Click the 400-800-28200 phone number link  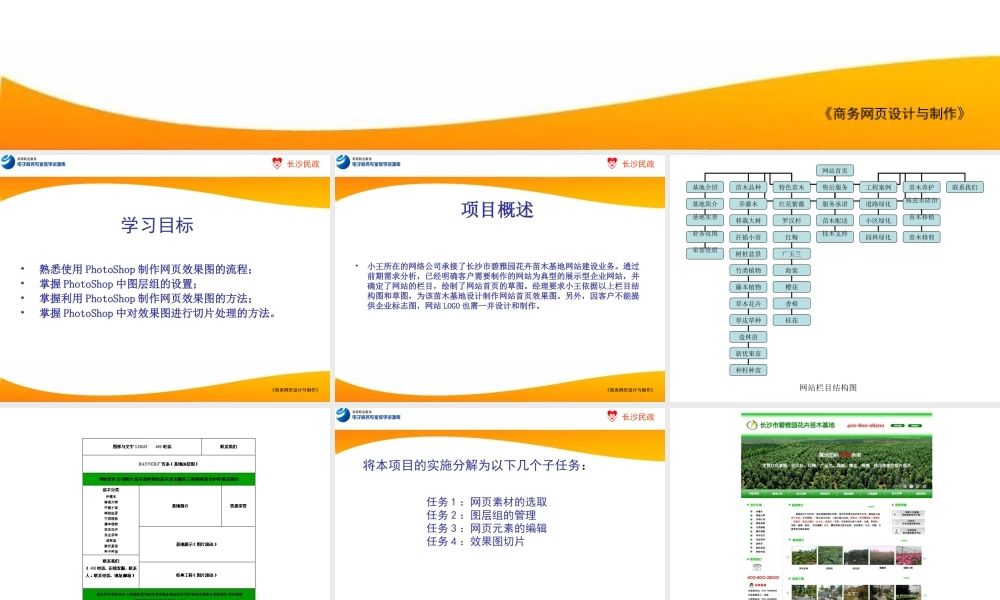click(x=866, y=425)
